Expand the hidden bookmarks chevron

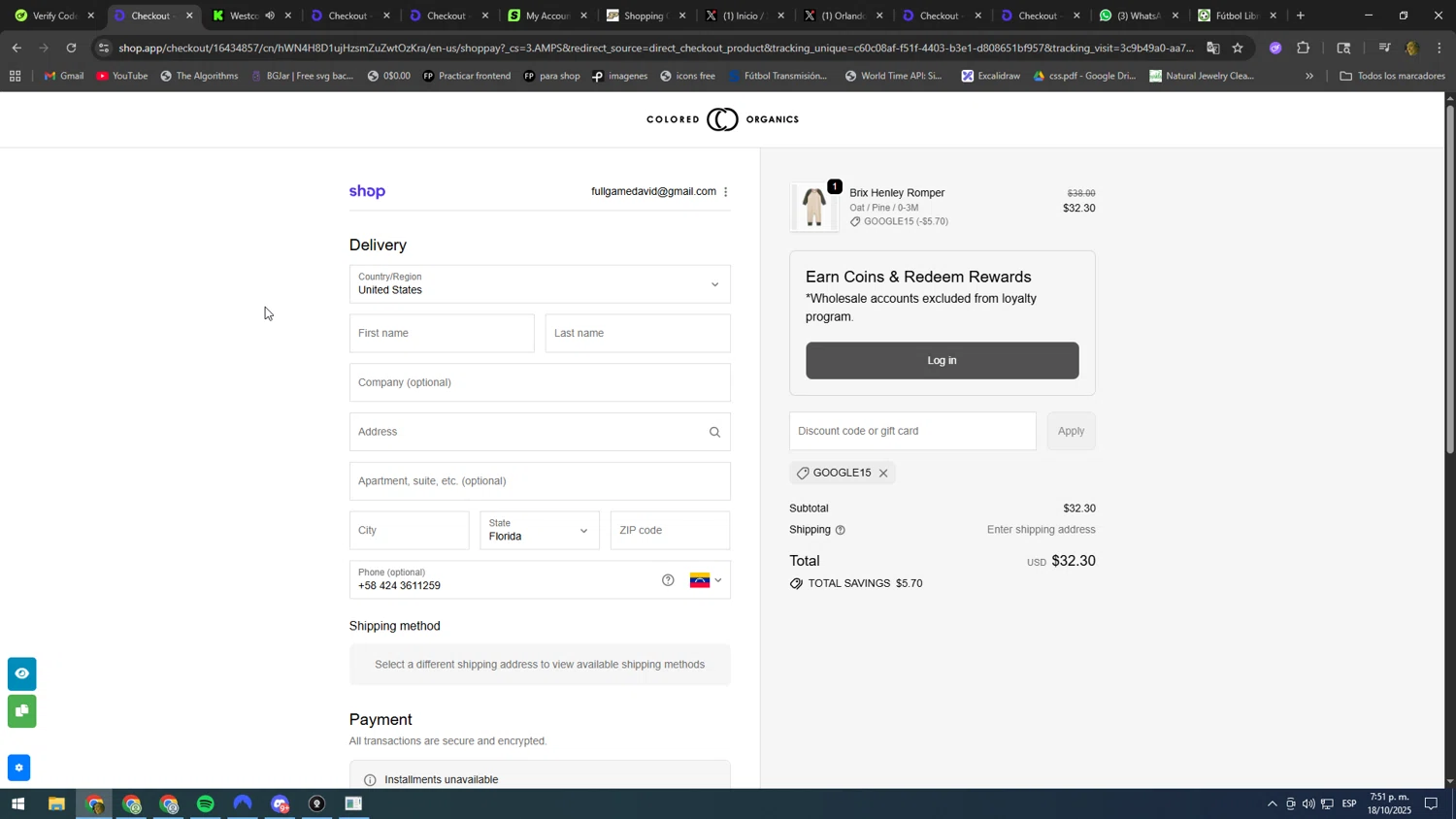click(1309, 76)
